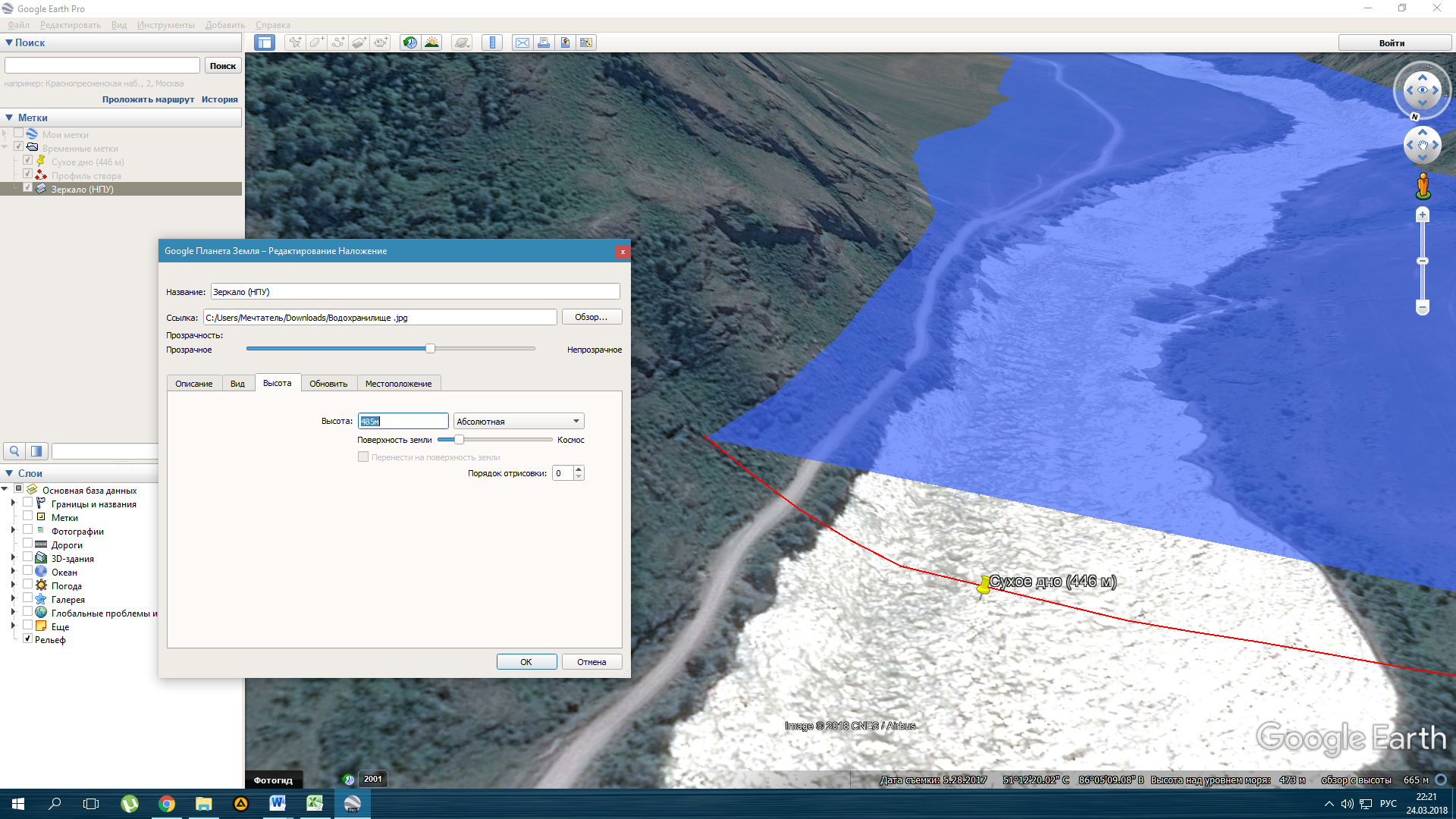Click the Street View pegman icon
This screenshot has height=819, width=1456.
click(1423, 186)
